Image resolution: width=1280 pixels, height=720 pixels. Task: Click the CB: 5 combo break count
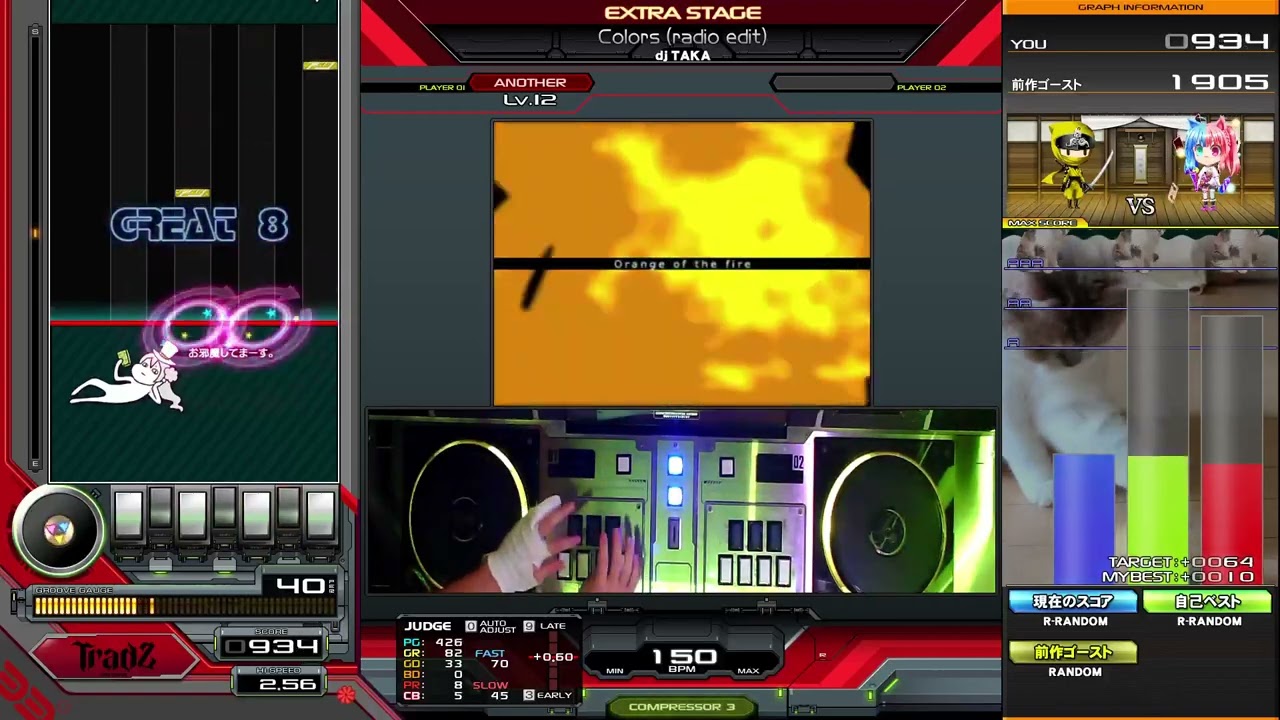(x=433, y=696)
